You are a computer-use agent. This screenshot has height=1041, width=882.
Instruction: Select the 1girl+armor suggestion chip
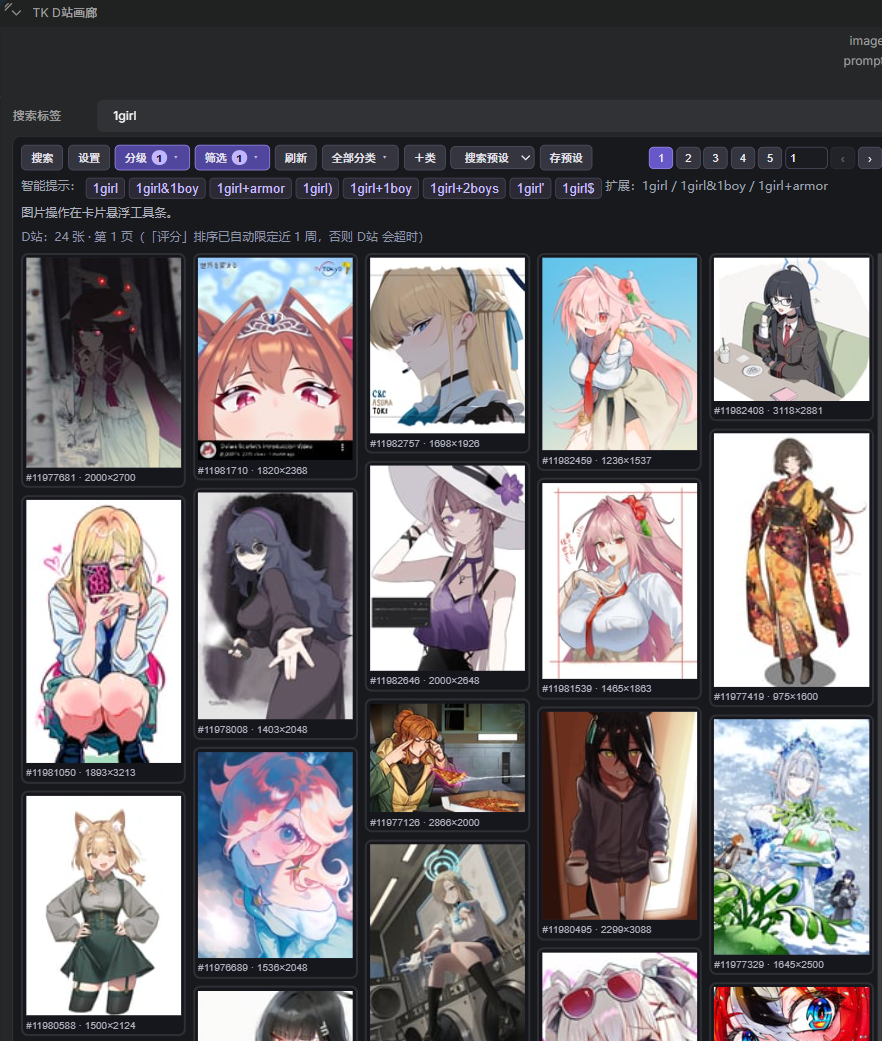pyautogui.click(x=251, y=189)
